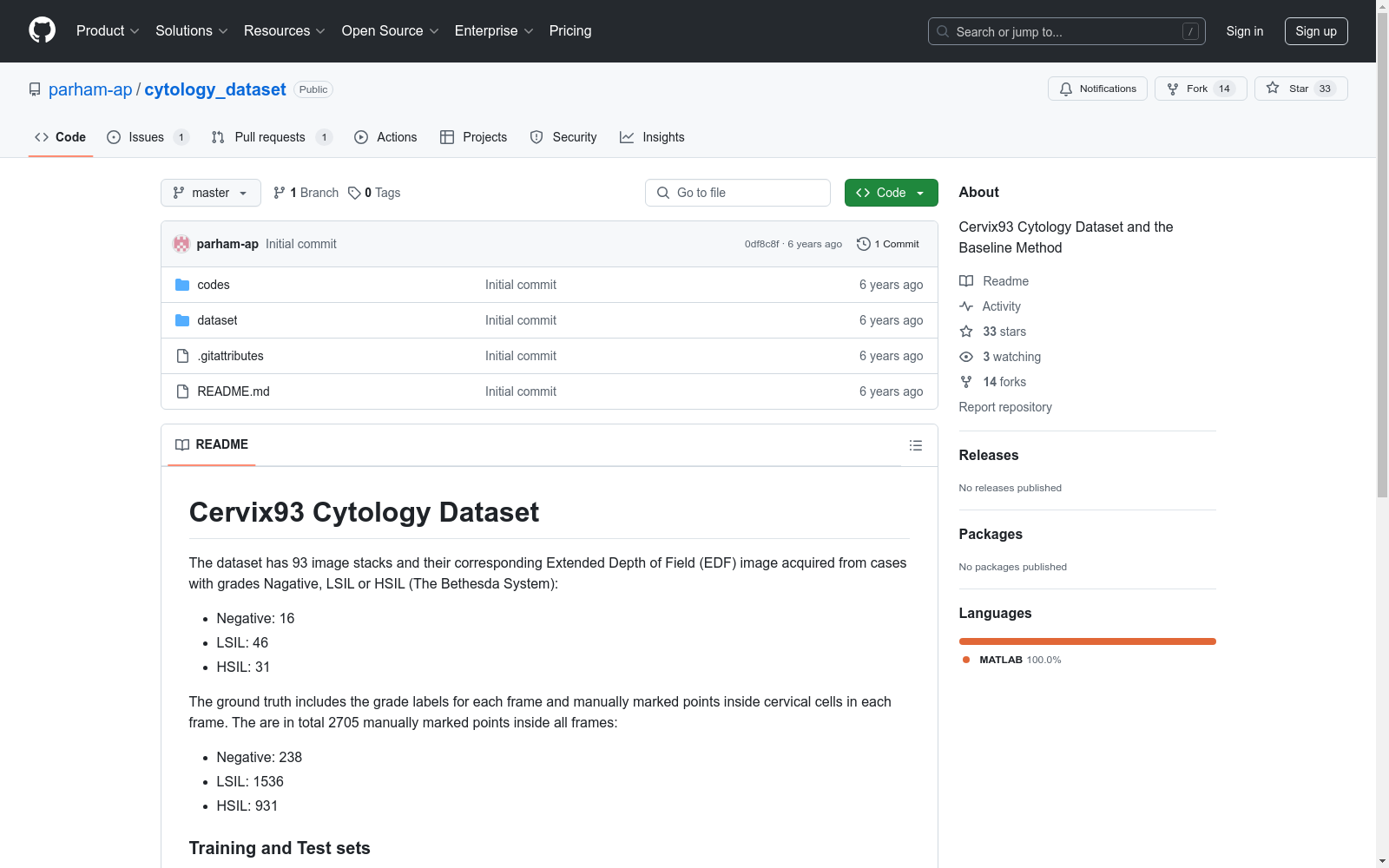Screen dimensions: 1389x868
Task: Focus the Search or jump to field
Action: (1067, 31)
